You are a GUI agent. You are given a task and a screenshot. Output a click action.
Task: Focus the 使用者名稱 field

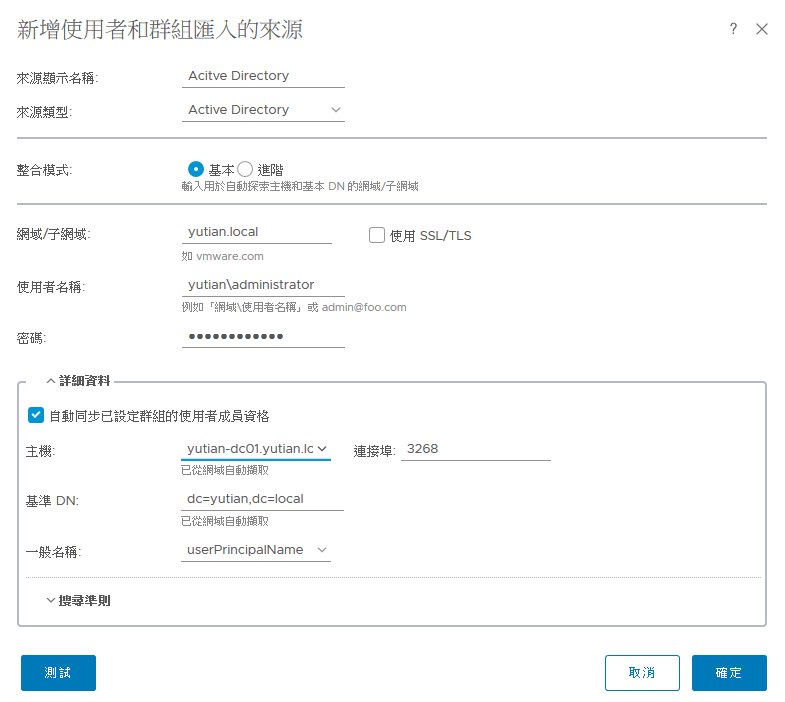pos(263,285)
